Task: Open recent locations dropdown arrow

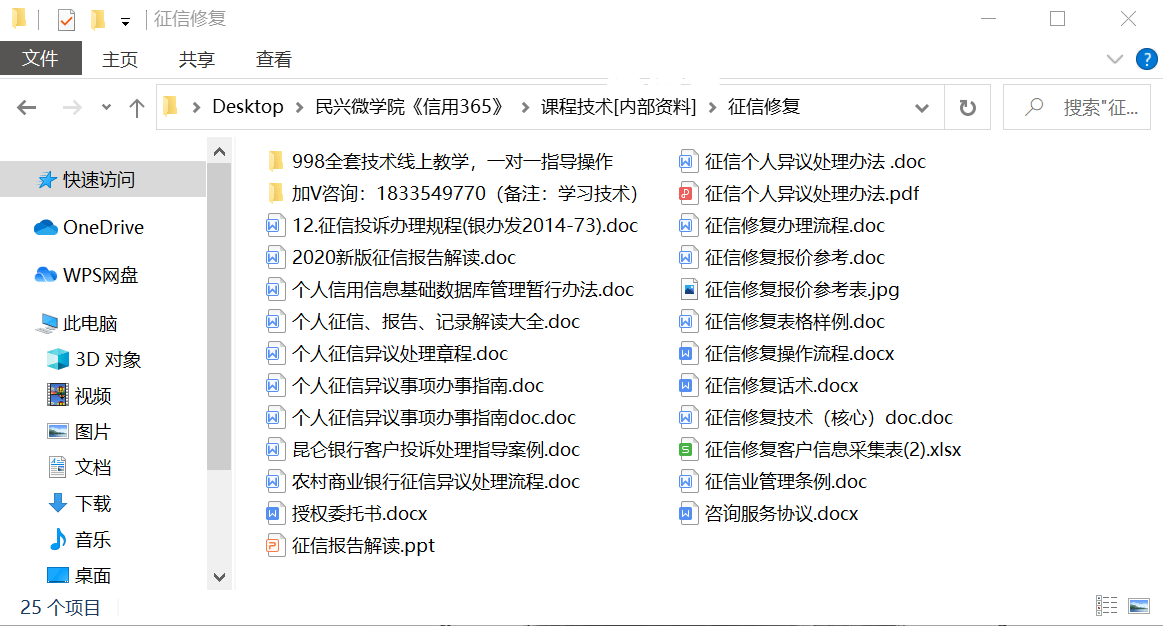Action: coord(106,108)
